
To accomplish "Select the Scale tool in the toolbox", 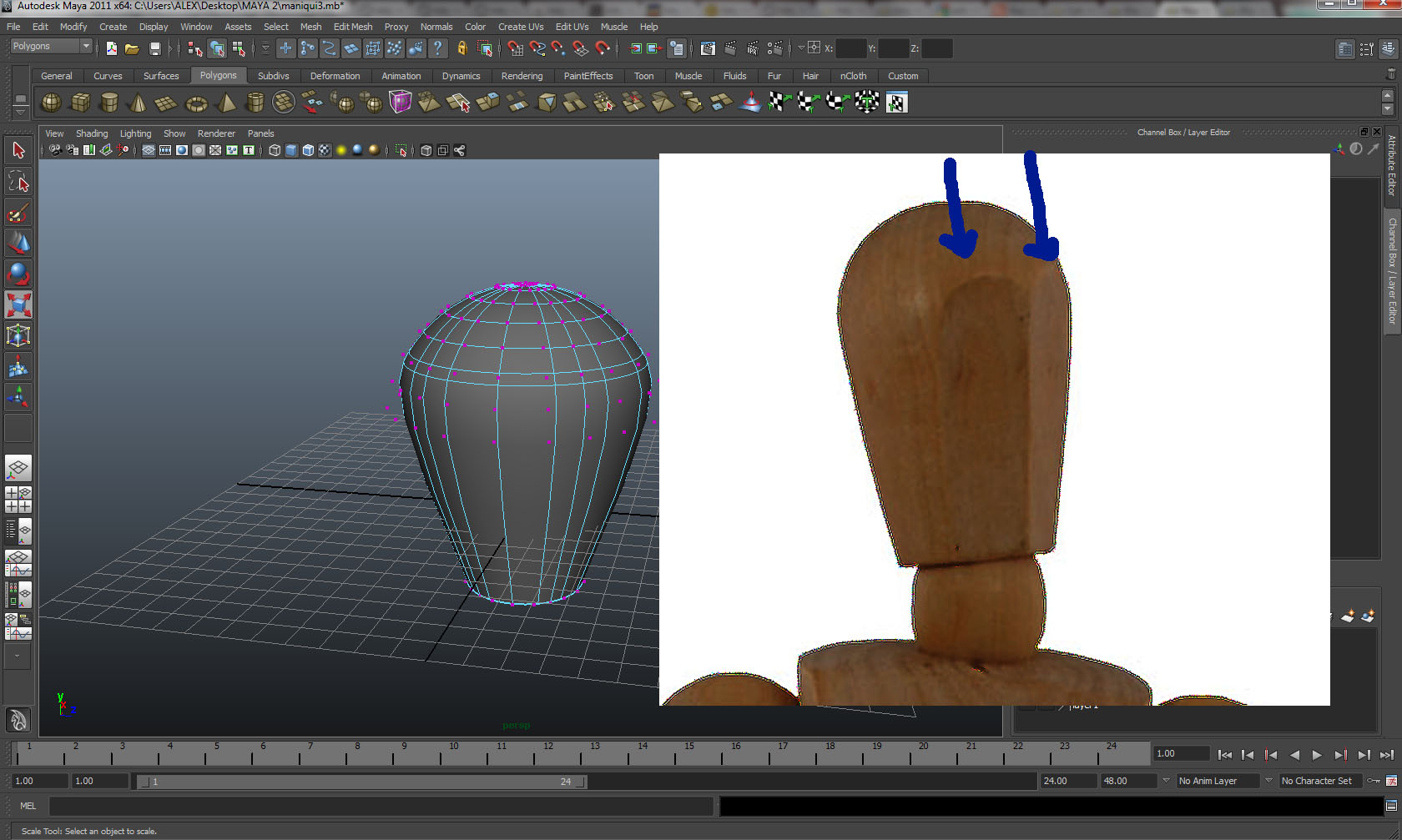I will coord(18,304).
